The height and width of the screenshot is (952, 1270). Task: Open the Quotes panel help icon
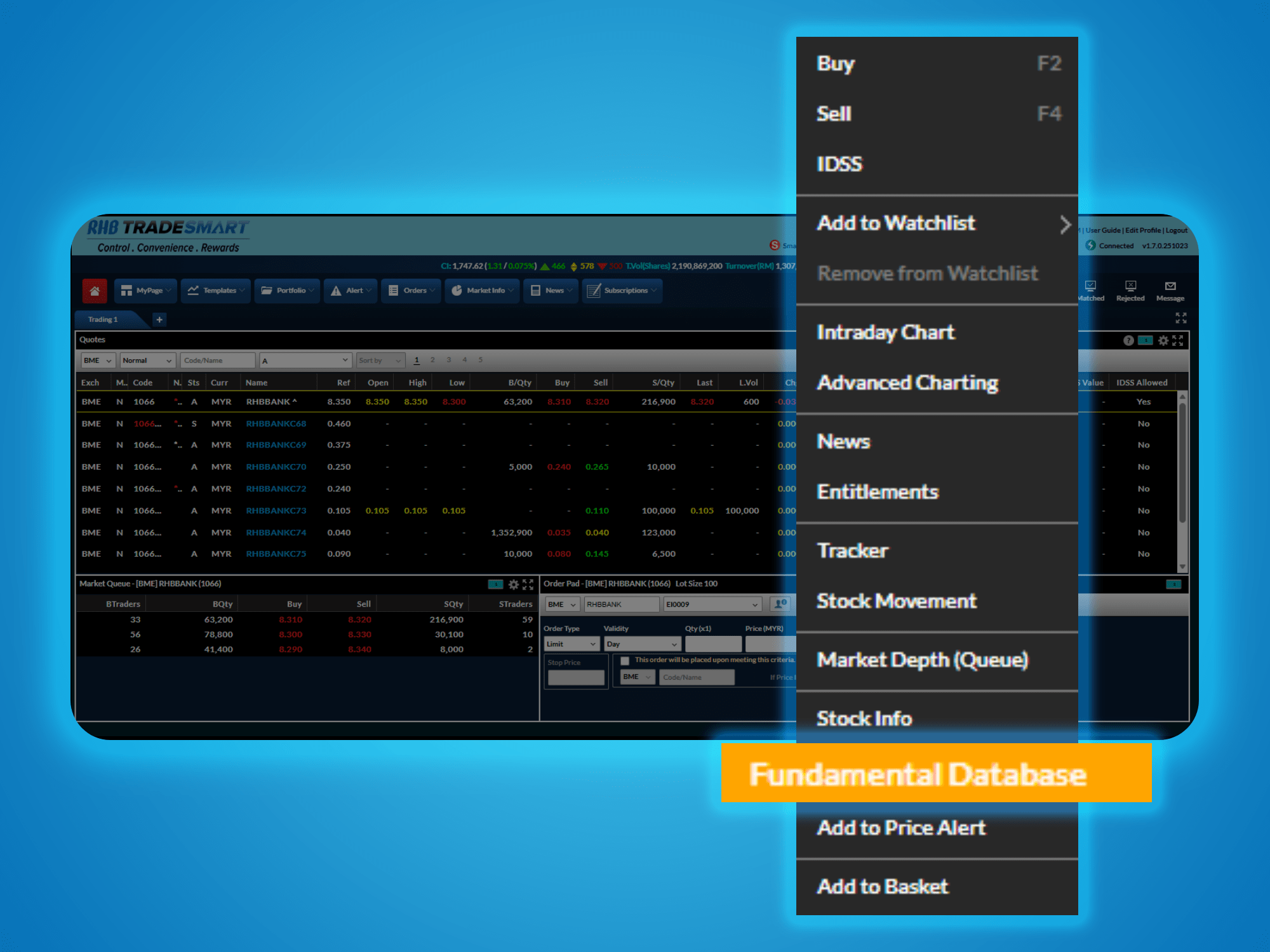coord(1128,341)
